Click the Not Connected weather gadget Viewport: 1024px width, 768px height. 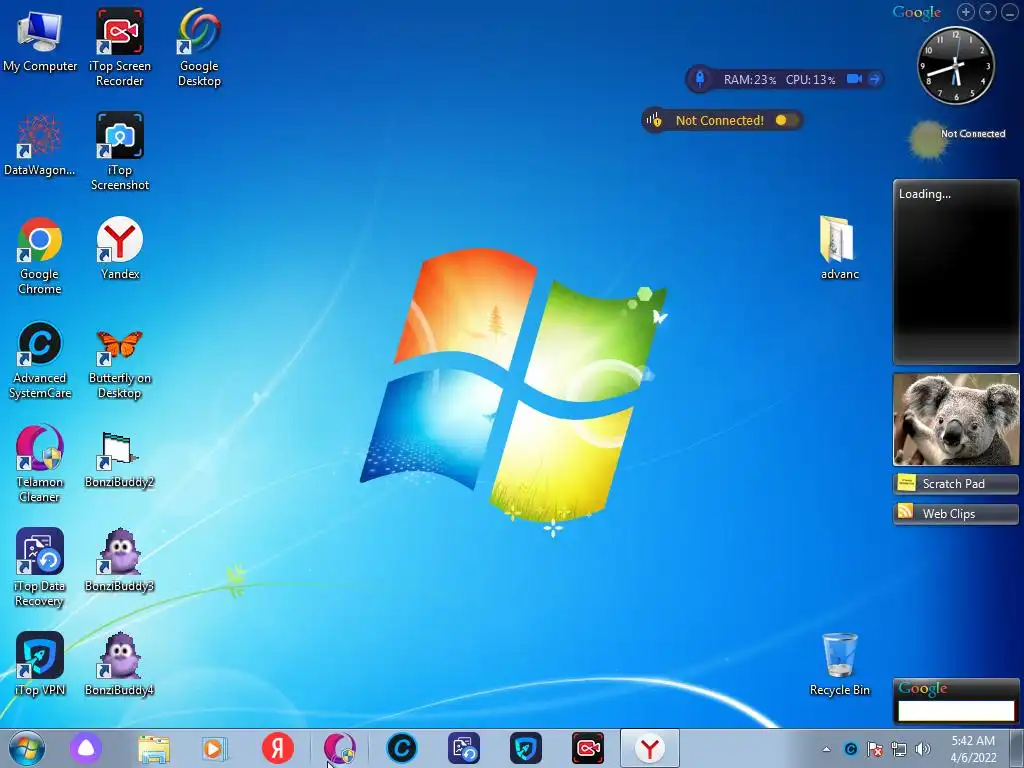(957, 139)
